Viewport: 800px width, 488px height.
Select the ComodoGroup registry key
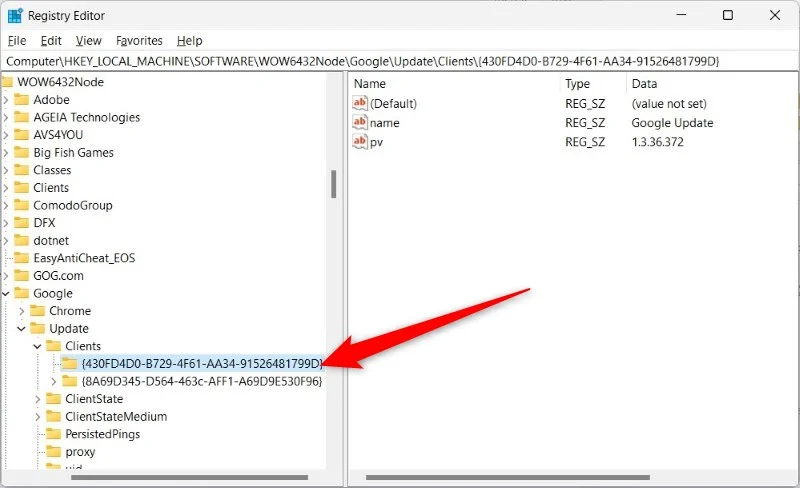tap(73, 205)
